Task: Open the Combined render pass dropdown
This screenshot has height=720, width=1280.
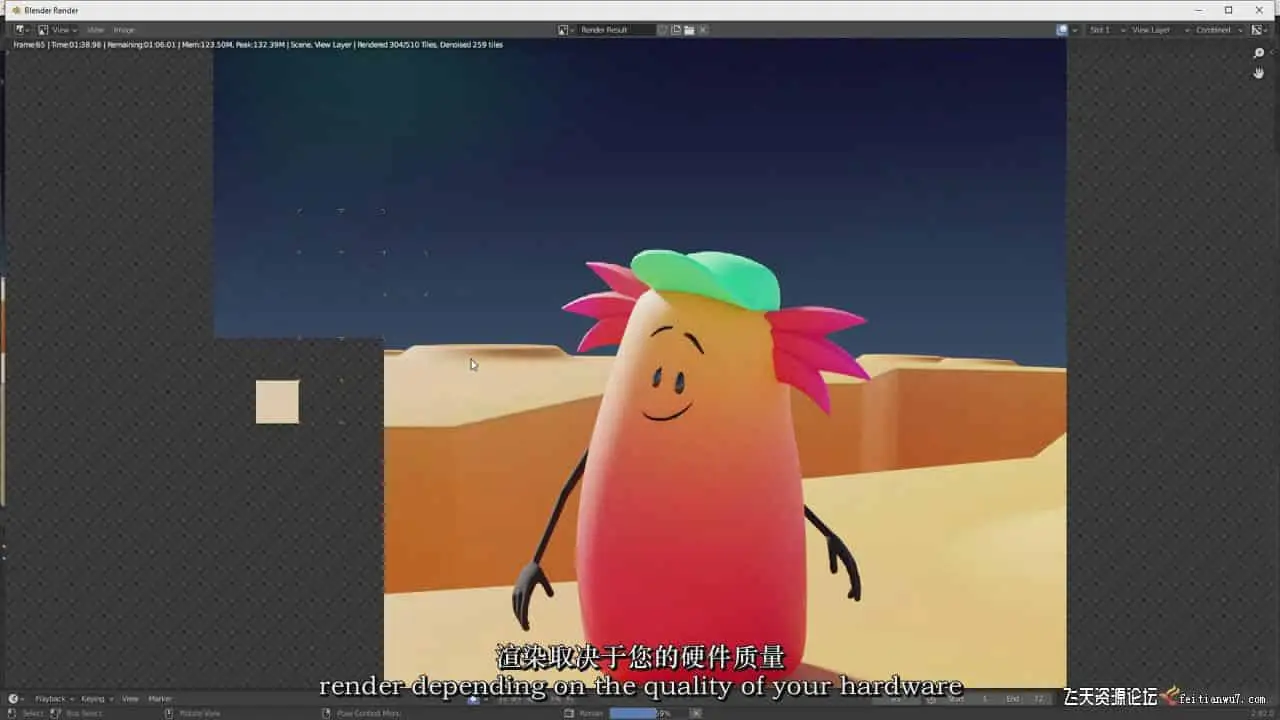Action: [1219, 30]
